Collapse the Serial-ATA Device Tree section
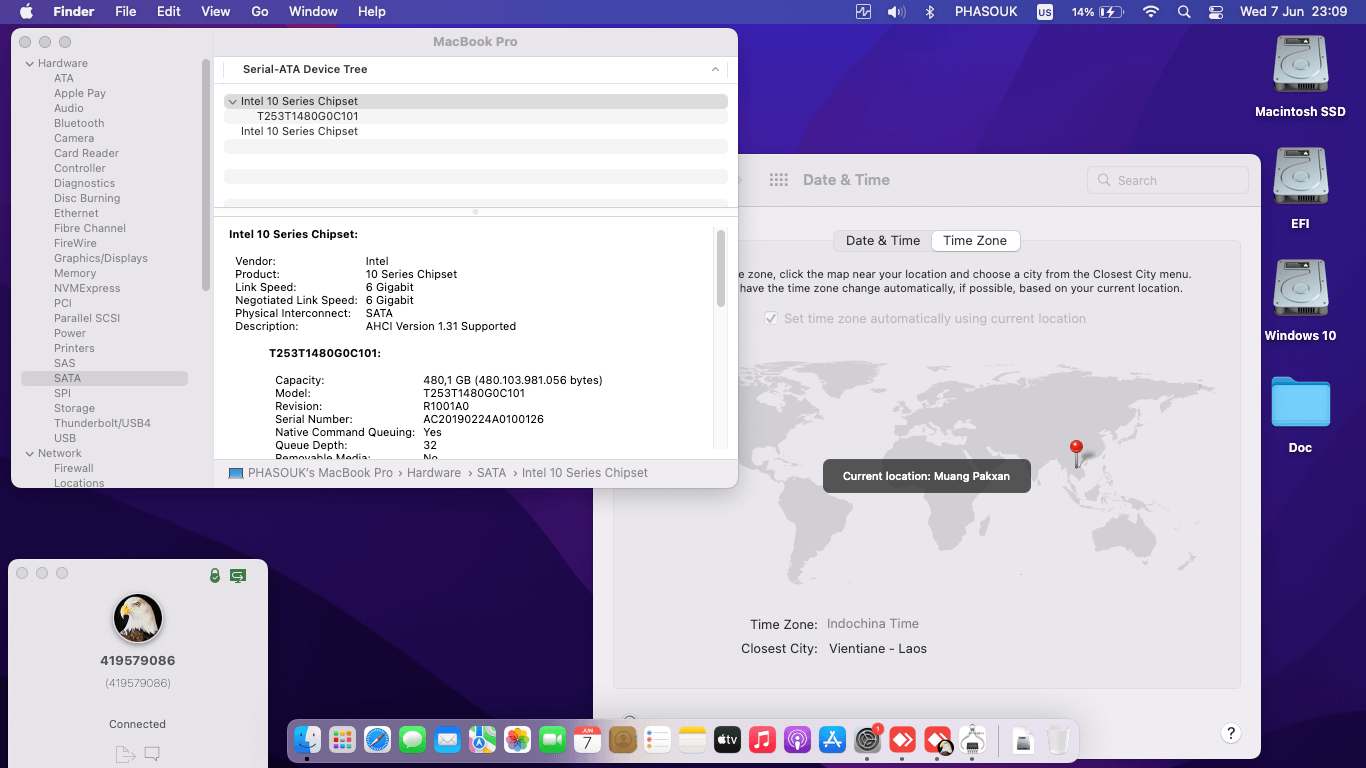The width and height of the screenshot is (1366, 768). point(713,69)
